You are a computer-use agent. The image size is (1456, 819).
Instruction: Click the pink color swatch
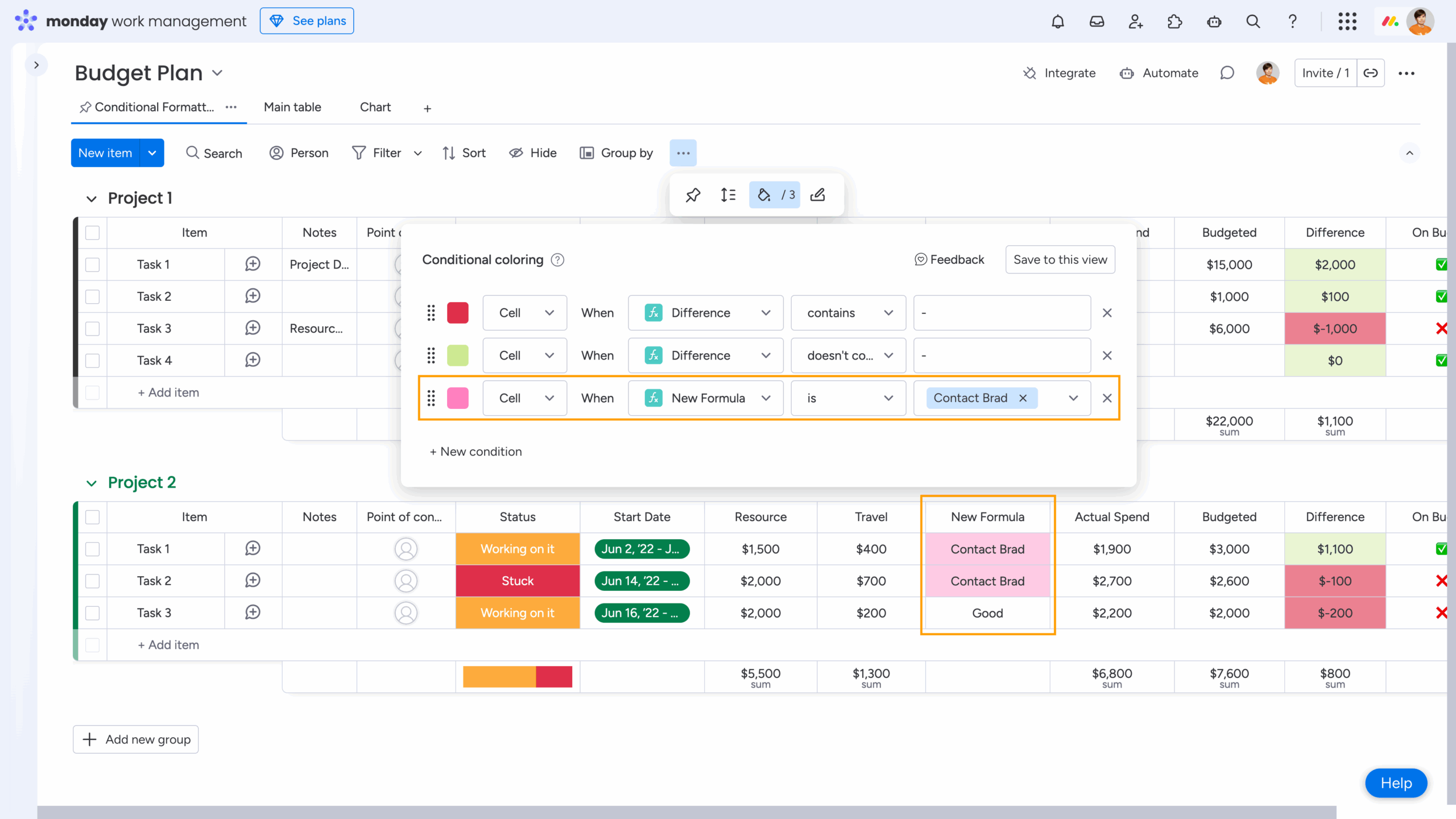pyautogui.click(x=458, y=398)
